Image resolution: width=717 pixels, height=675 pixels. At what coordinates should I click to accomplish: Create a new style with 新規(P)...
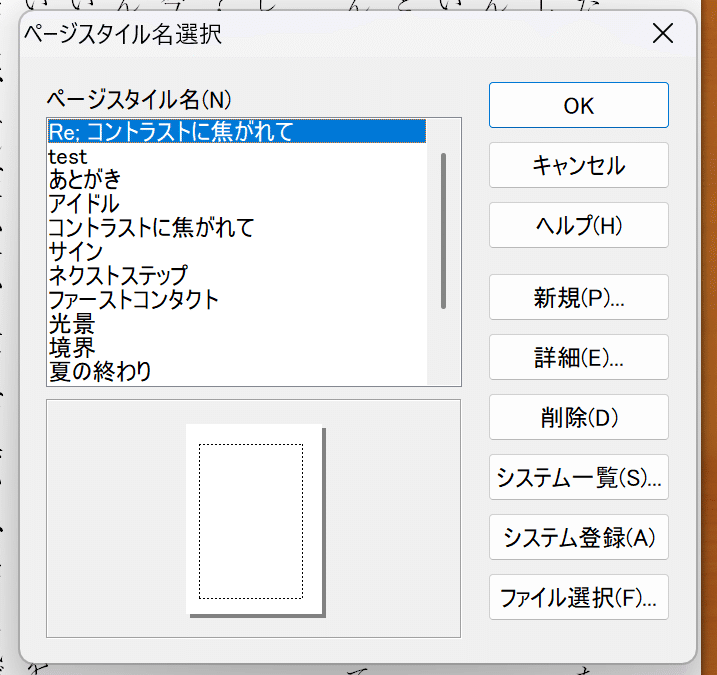click(578, 297)
